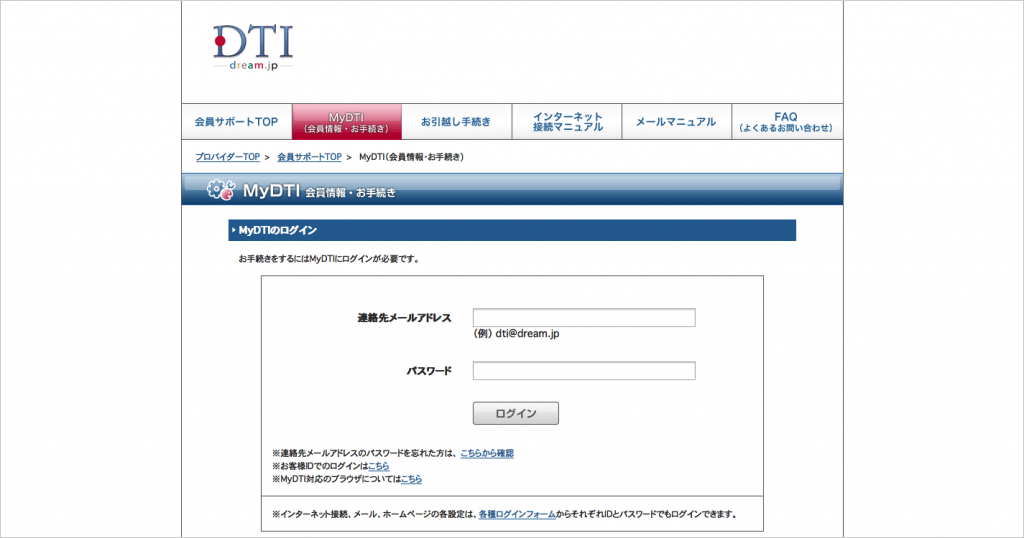
Task: Open the こちらから確認 password reminder link
Action: (x=487, y=453)
